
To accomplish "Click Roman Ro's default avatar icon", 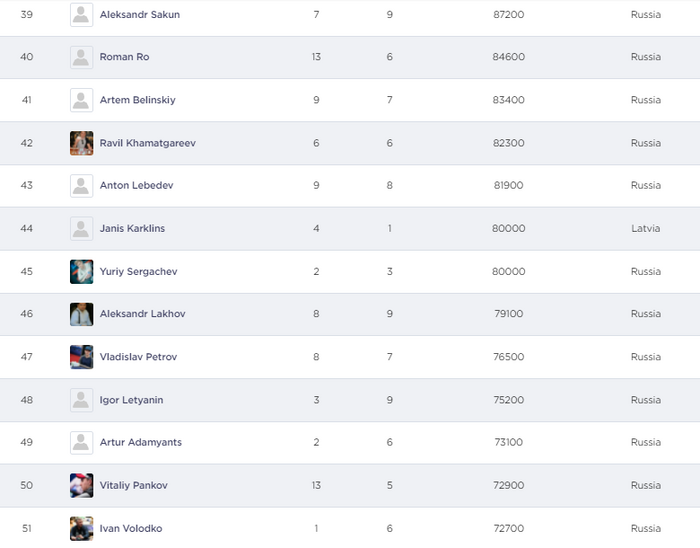I will click(x=82, y=57).
